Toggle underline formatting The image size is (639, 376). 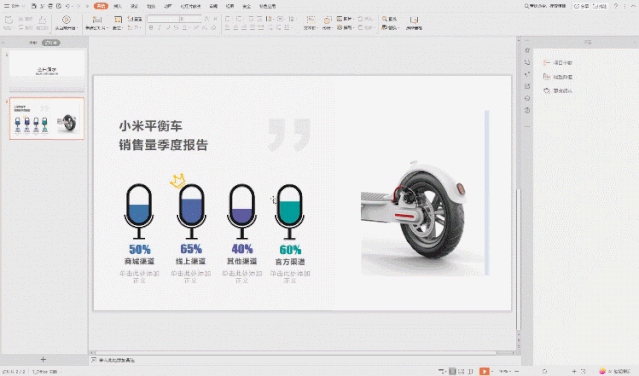[168, 28]
